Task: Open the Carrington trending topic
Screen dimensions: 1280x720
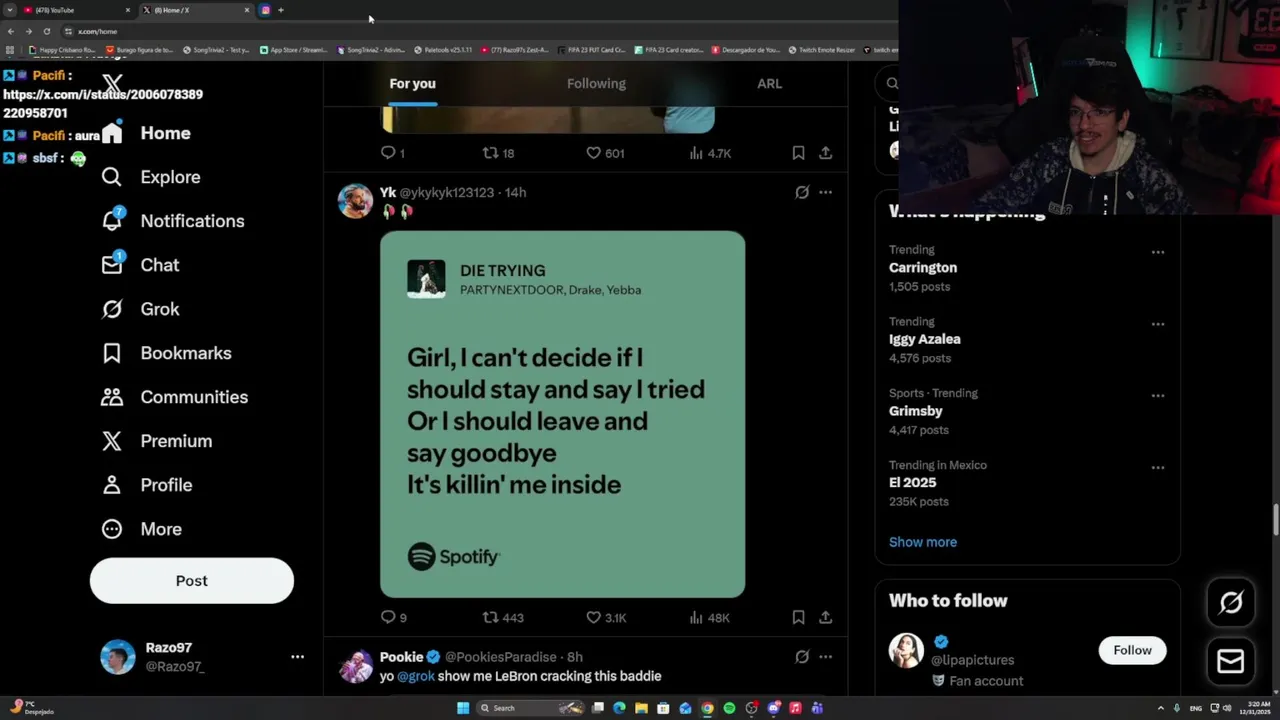Action: pyautogui.click(x=923, y=268)
